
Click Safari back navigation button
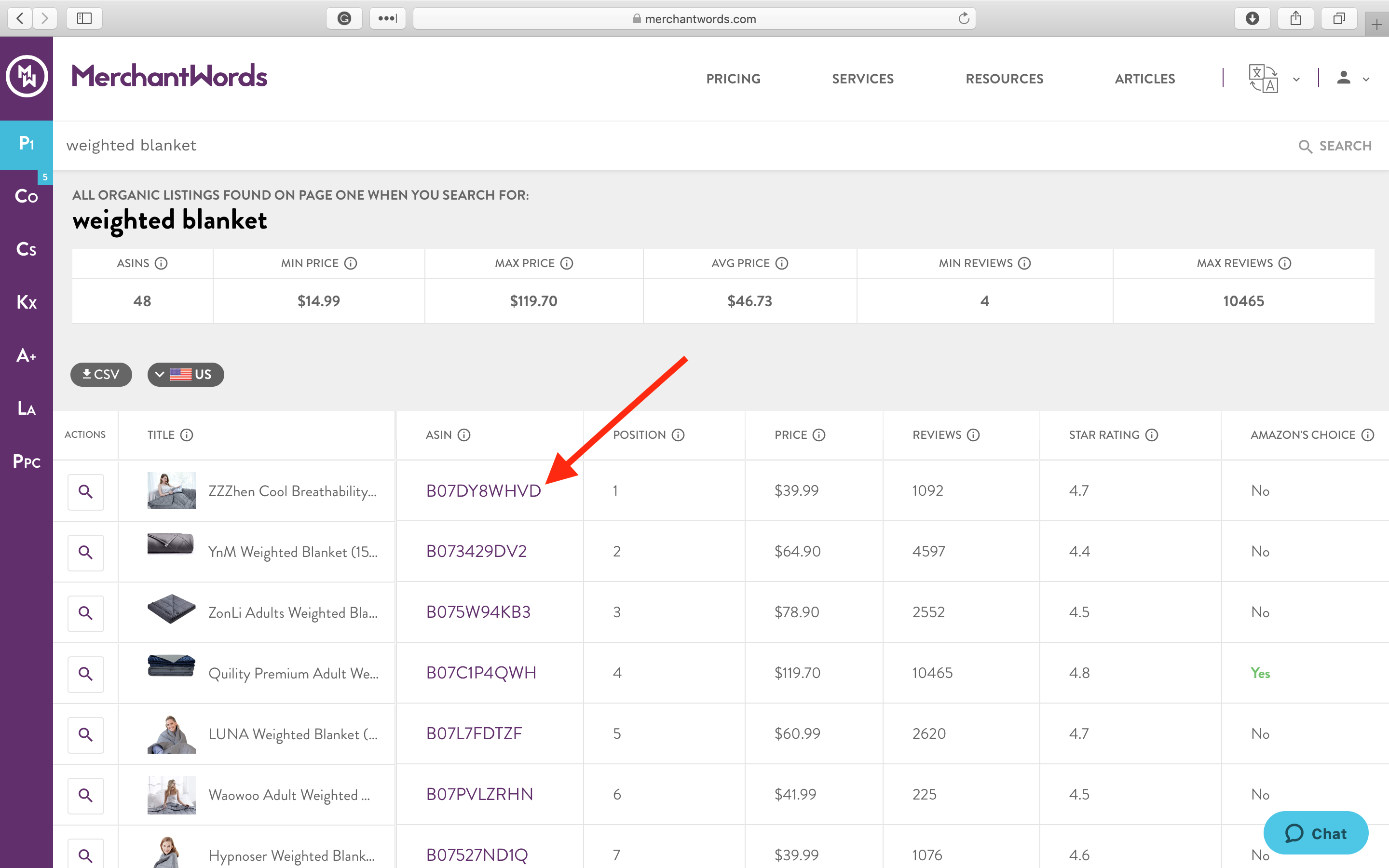[x=19, y=18]
